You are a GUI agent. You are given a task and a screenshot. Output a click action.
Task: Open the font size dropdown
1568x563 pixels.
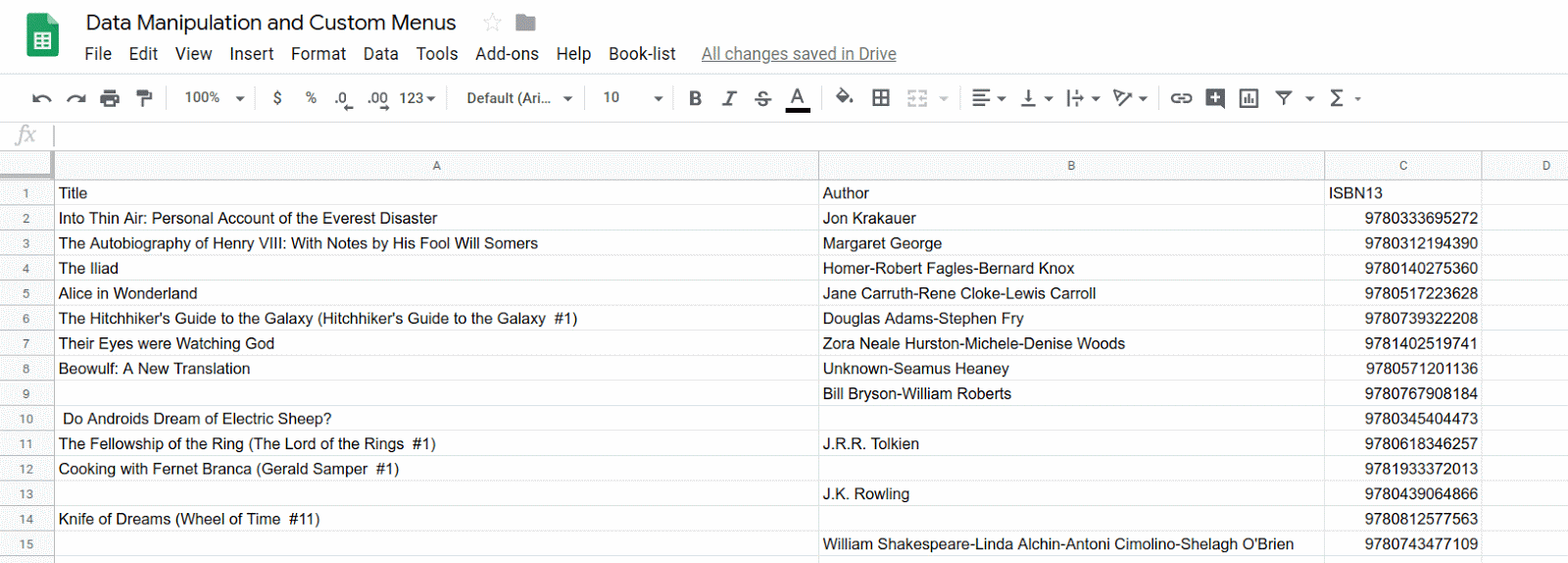click(632, 98)
